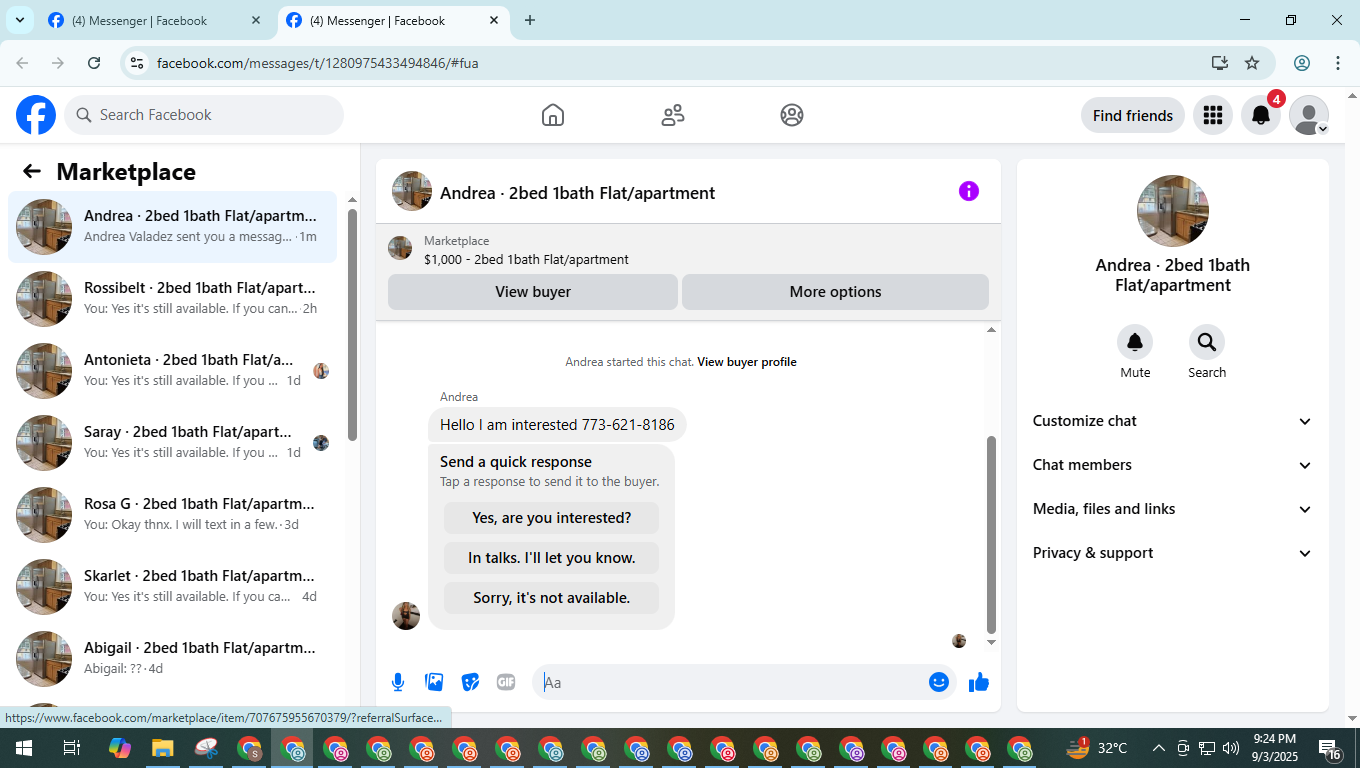Click Andrea's large profile thumbnail in right panel
This screenshot has height=768, width=1360.
pos(1173,211)
